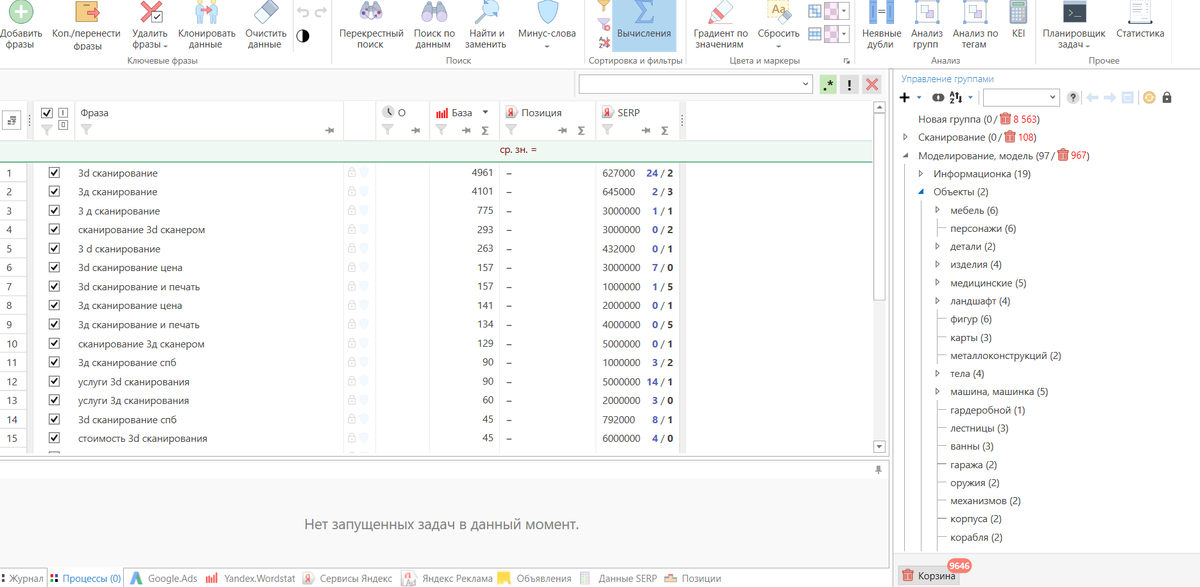Open Перекрестный поиск binoculars tool

click(x=370, y=25)
